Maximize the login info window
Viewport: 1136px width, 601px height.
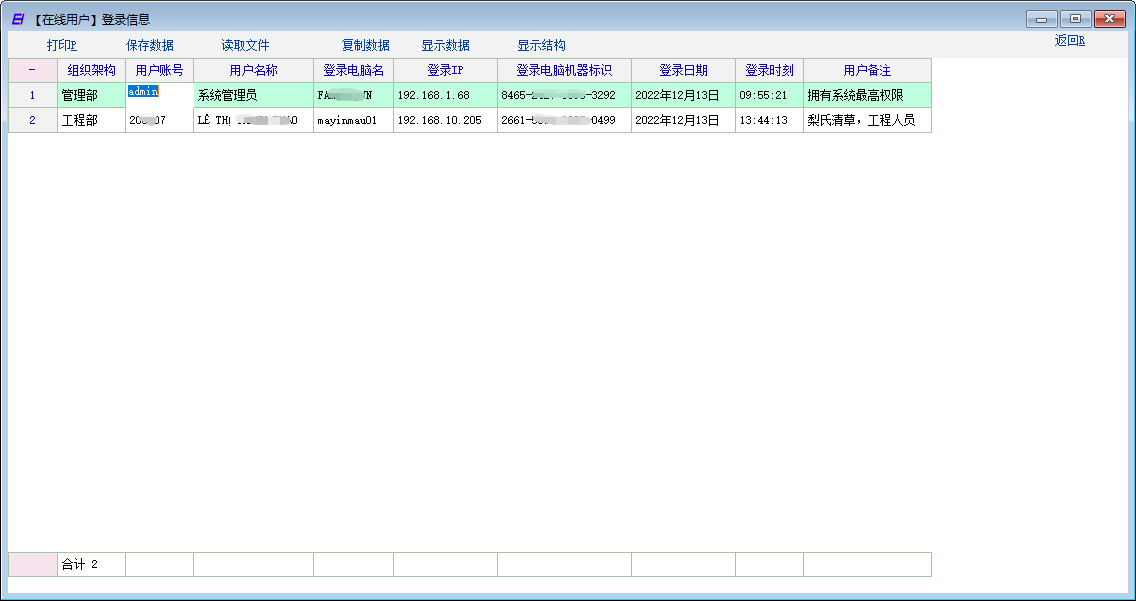1075,19
